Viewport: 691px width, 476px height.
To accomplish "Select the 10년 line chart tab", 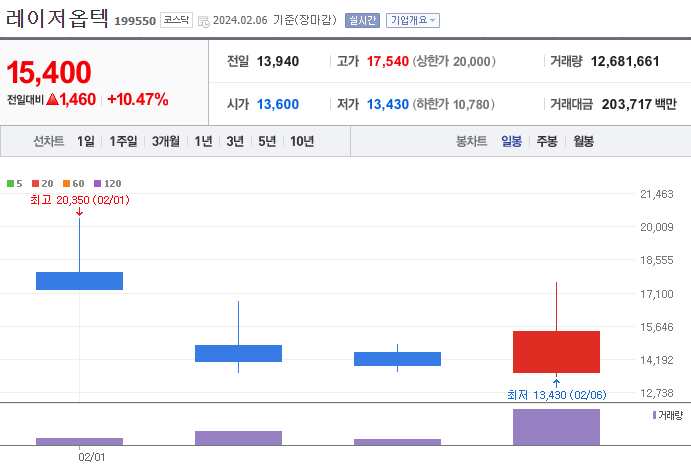I will (x=302, y=141).
